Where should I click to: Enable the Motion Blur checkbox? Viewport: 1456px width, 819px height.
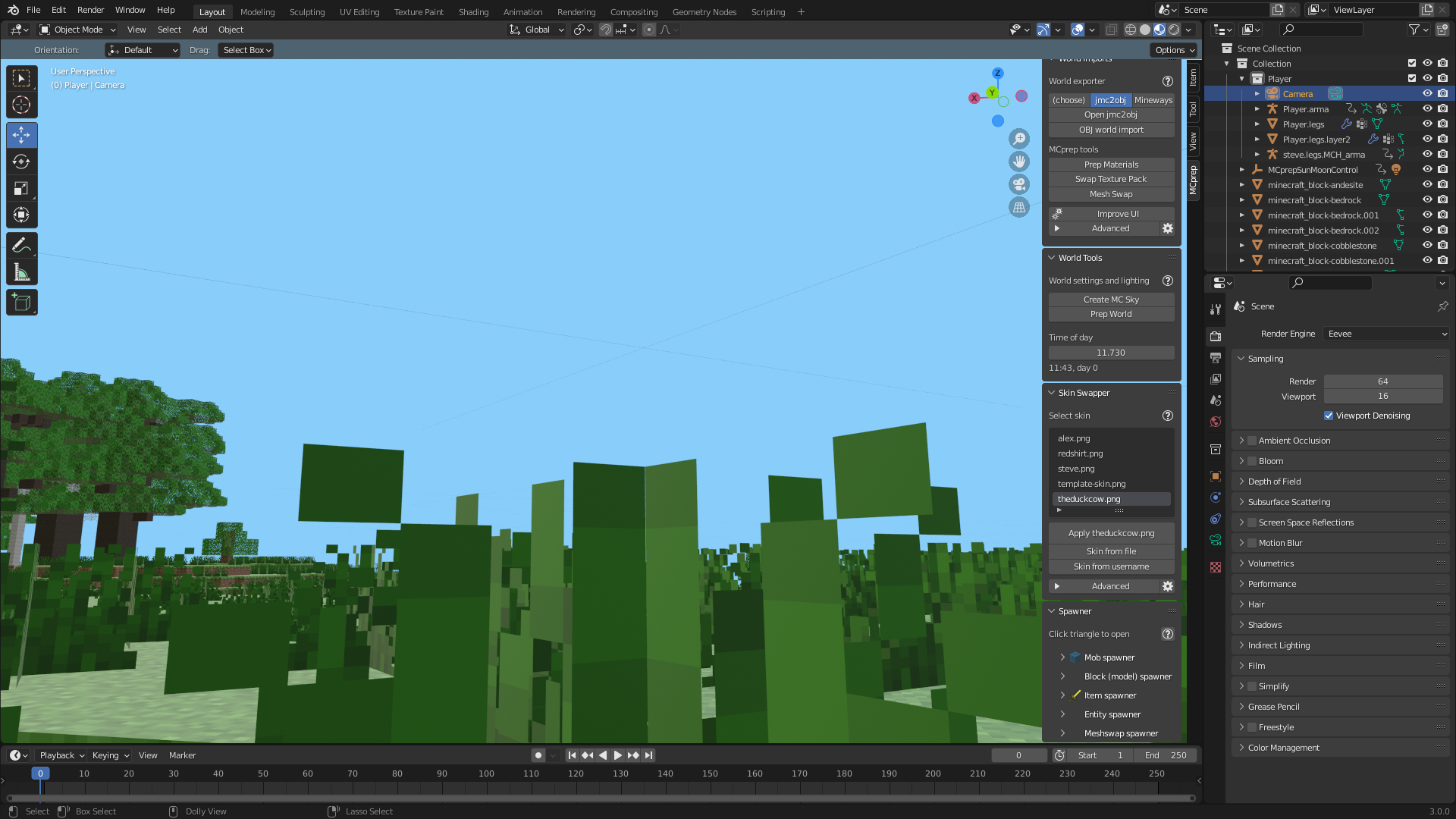1252,543
